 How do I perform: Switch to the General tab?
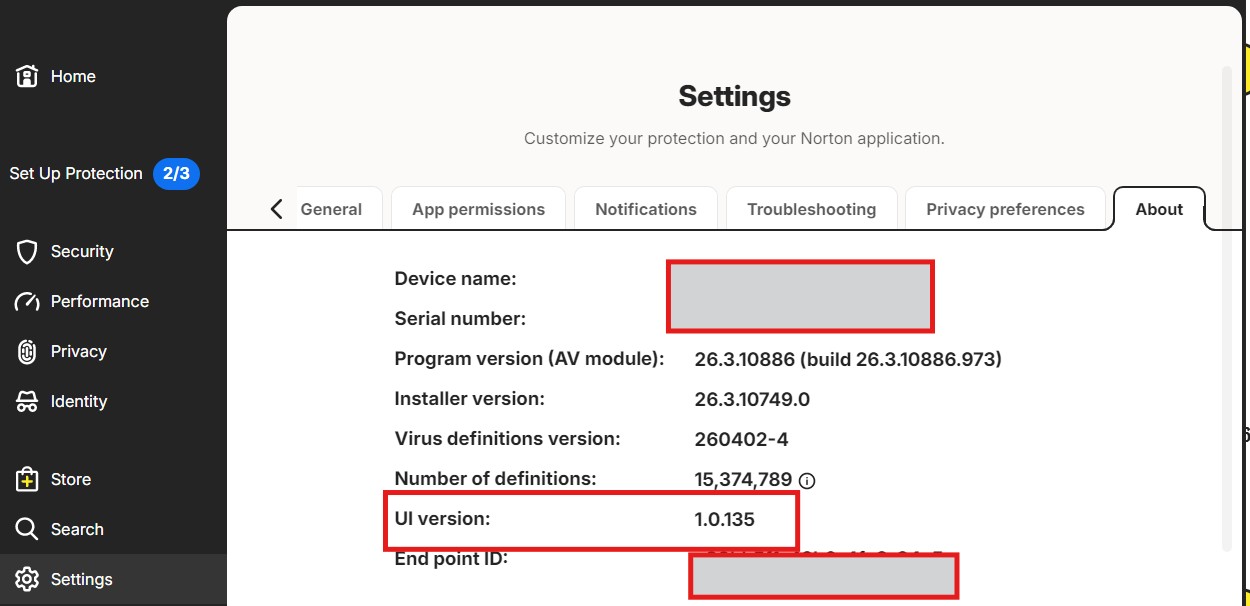pyautogui.click(x=331, y=209)
